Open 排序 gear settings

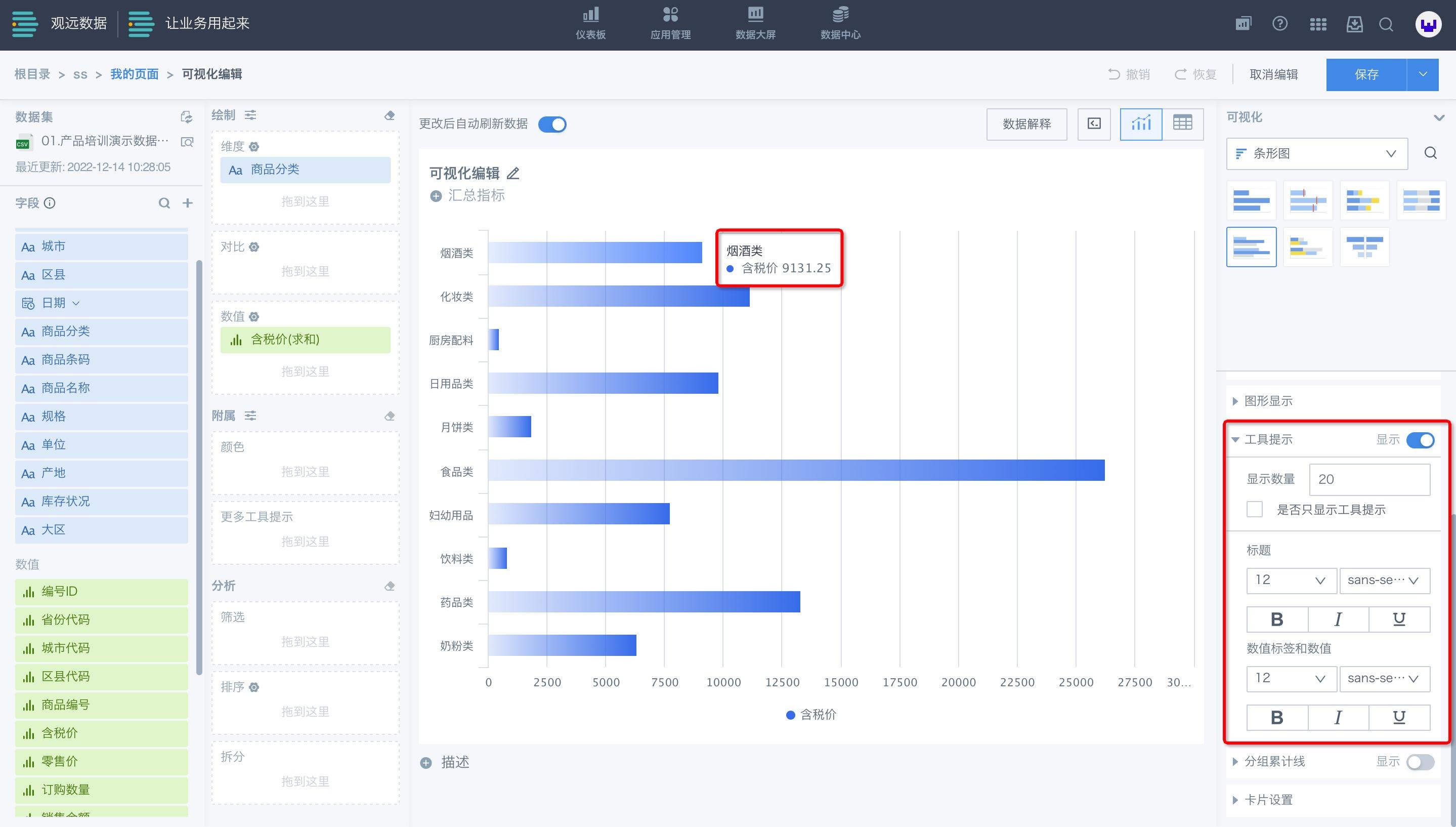[254, 687]
